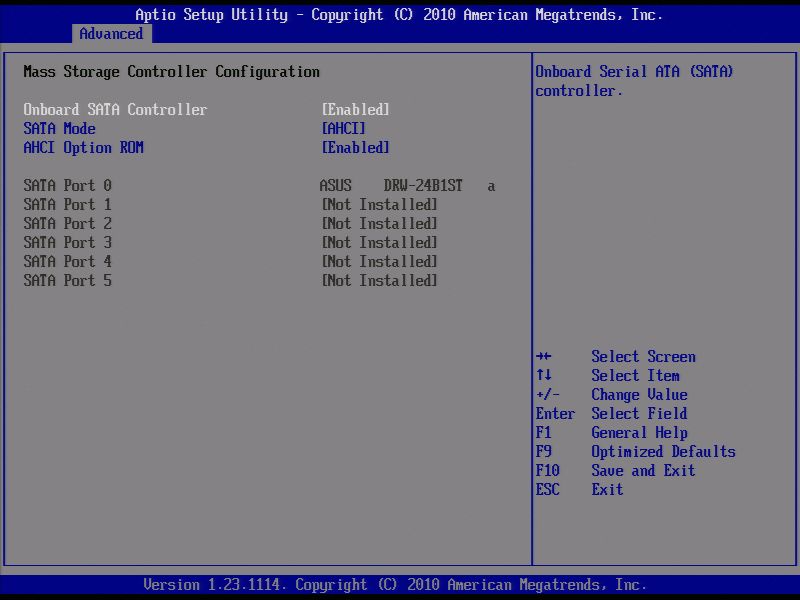Toggle the AHCI Option ROM setting
The width and height of the screenshot is (800, 600).
coord(84,147)
